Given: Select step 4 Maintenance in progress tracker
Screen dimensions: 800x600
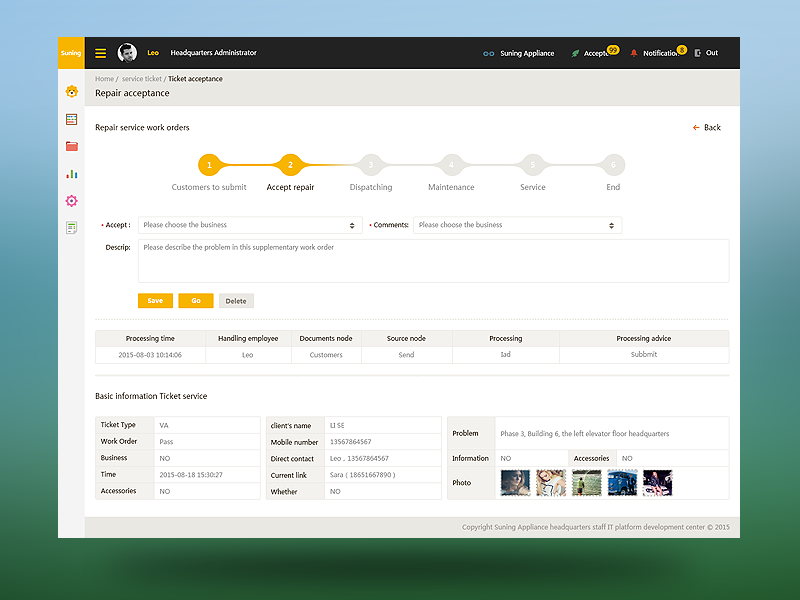Looking at the screenshot, I should point(451,165).
